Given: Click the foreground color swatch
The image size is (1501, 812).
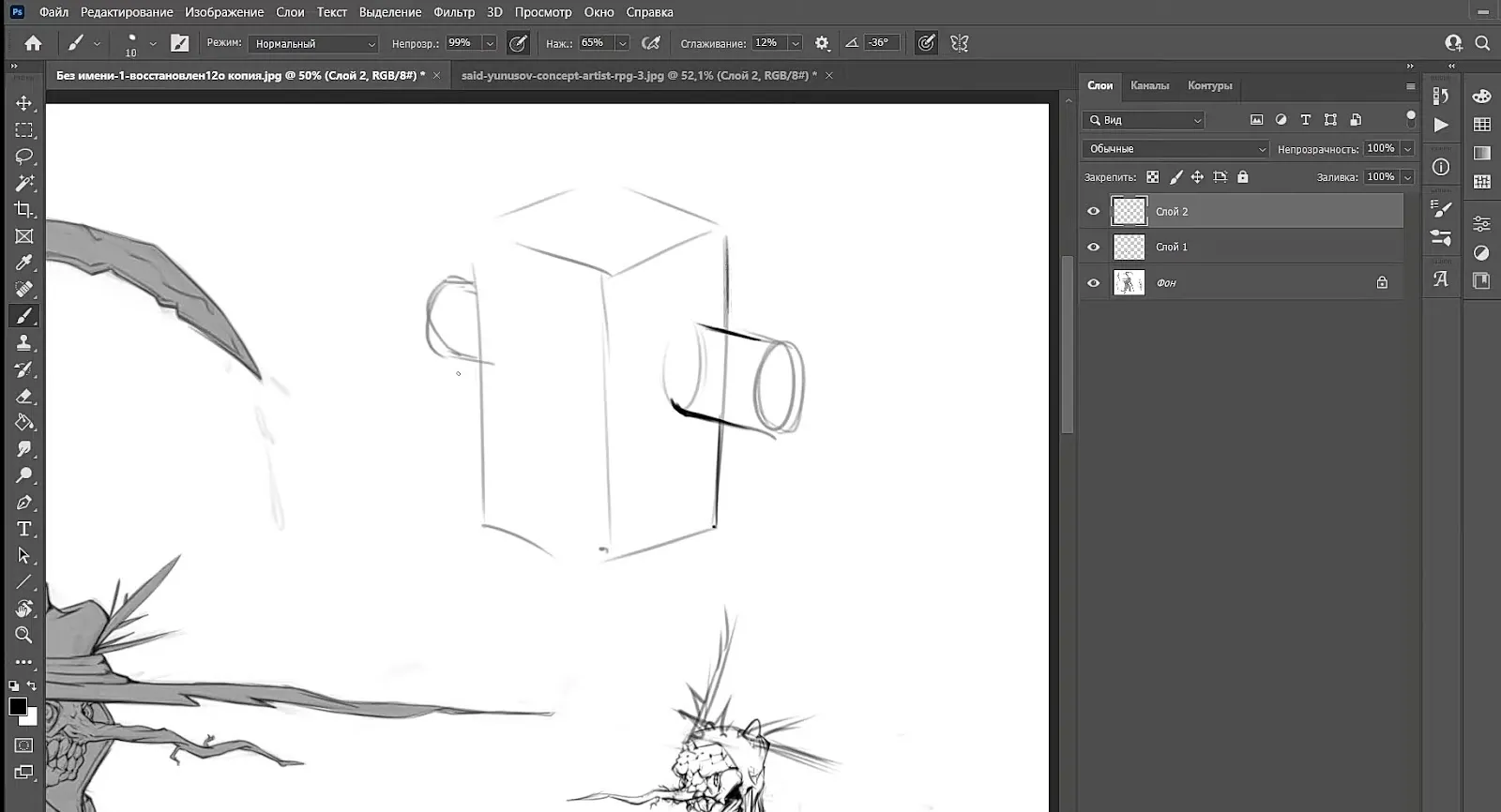Looking at the screenshot, I should [18, 707].
